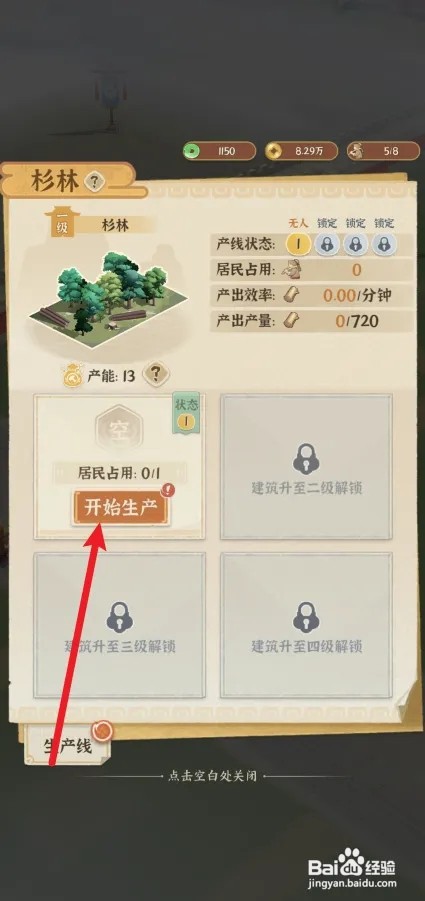Image resolution: width=425 pixels, height=901 pixels.
Task: Select the first production line status circle
Action: [x=298, y=244]
